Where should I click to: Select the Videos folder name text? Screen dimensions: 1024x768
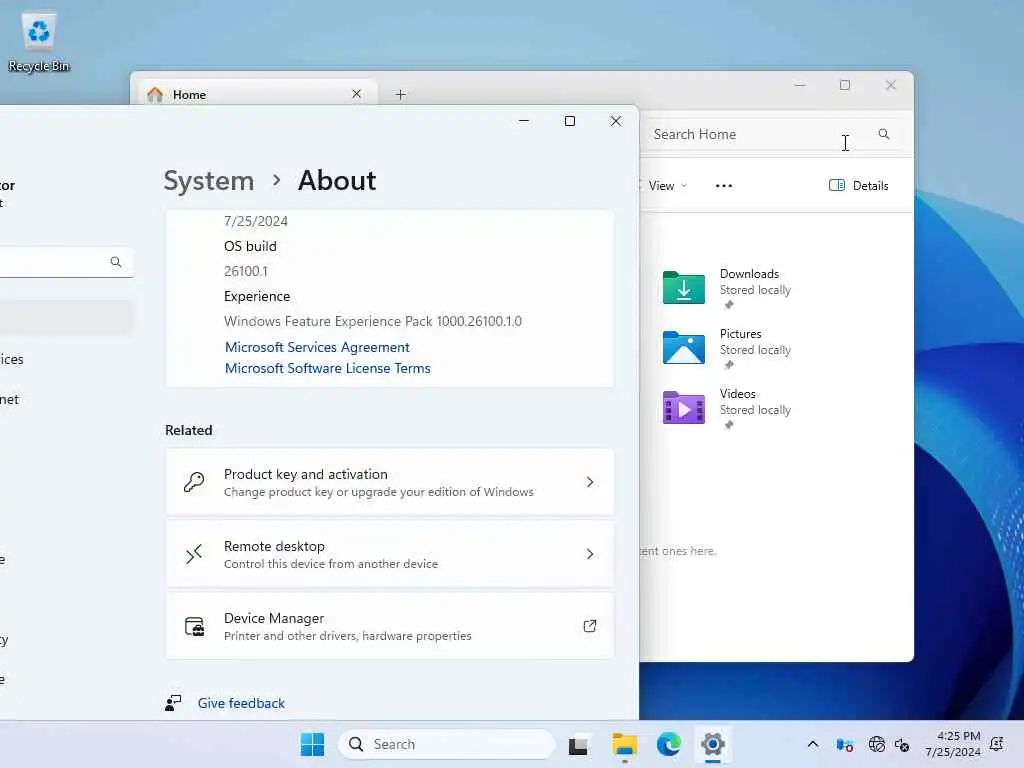click(x=737, y=394)
